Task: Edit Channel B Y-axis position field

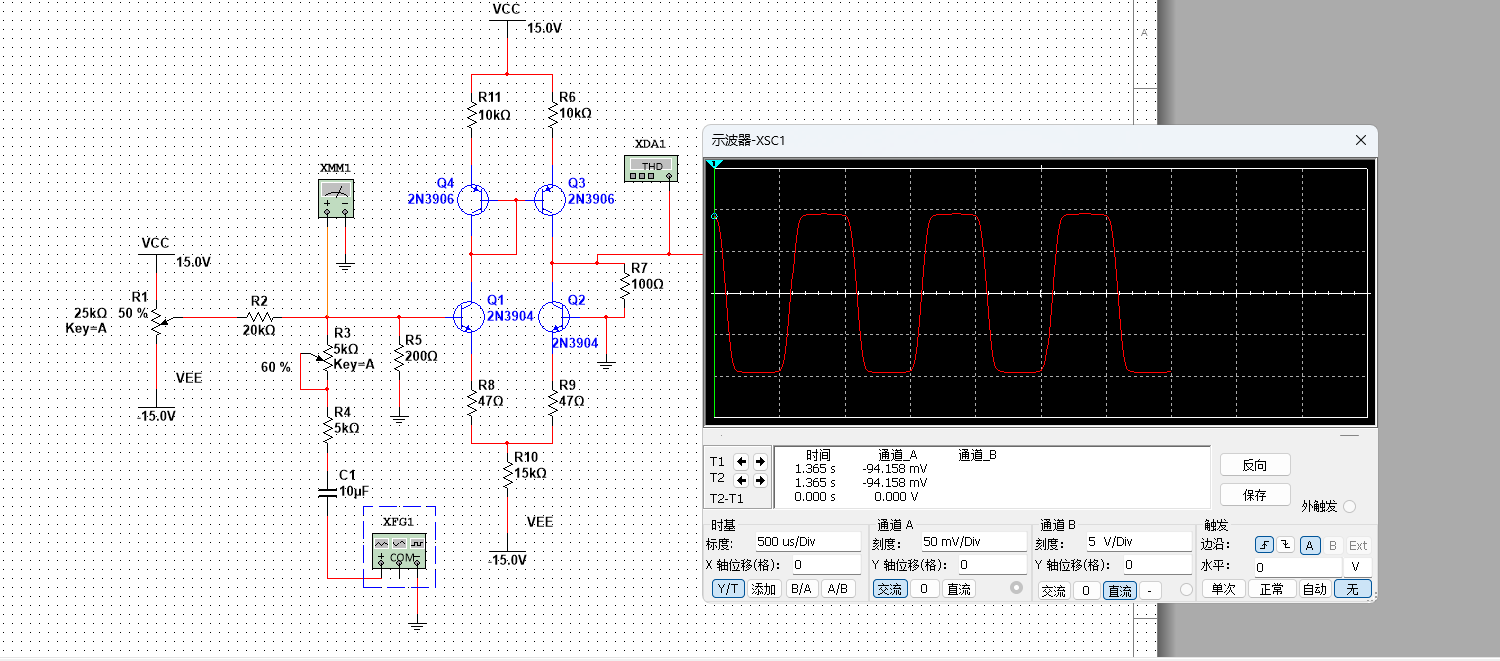Action: point(1157,565)
